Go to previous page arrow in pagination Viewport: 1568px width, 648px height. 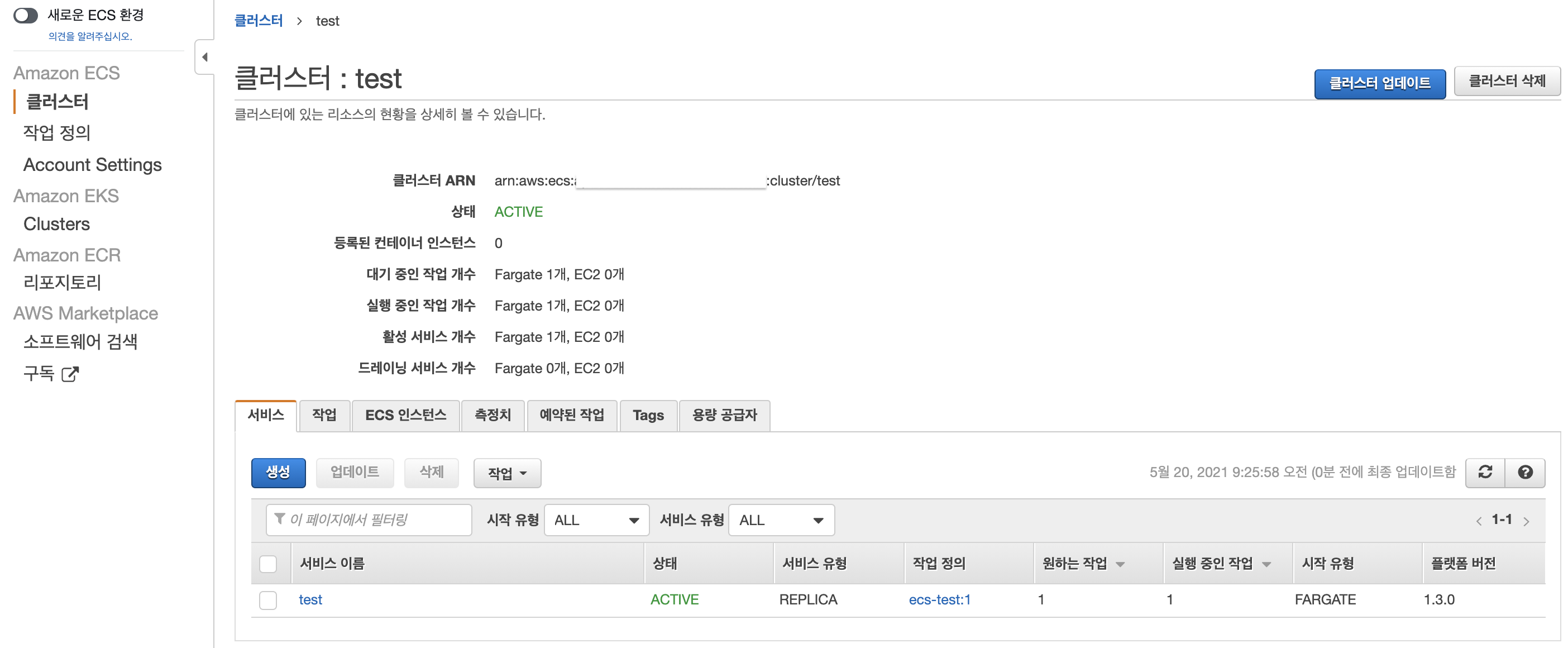(1479, 521)
